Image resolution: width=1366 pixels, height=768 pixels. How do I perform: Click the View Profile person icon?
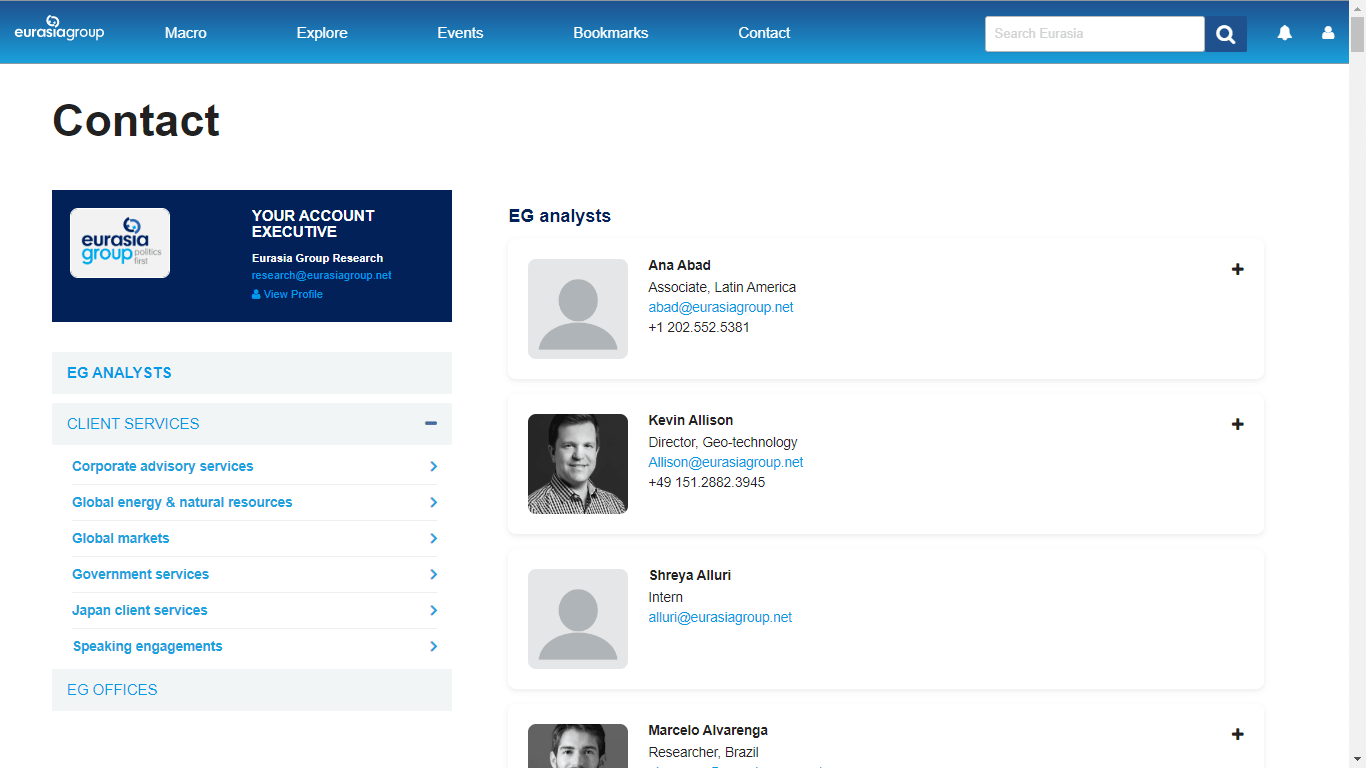click(254, 293)
